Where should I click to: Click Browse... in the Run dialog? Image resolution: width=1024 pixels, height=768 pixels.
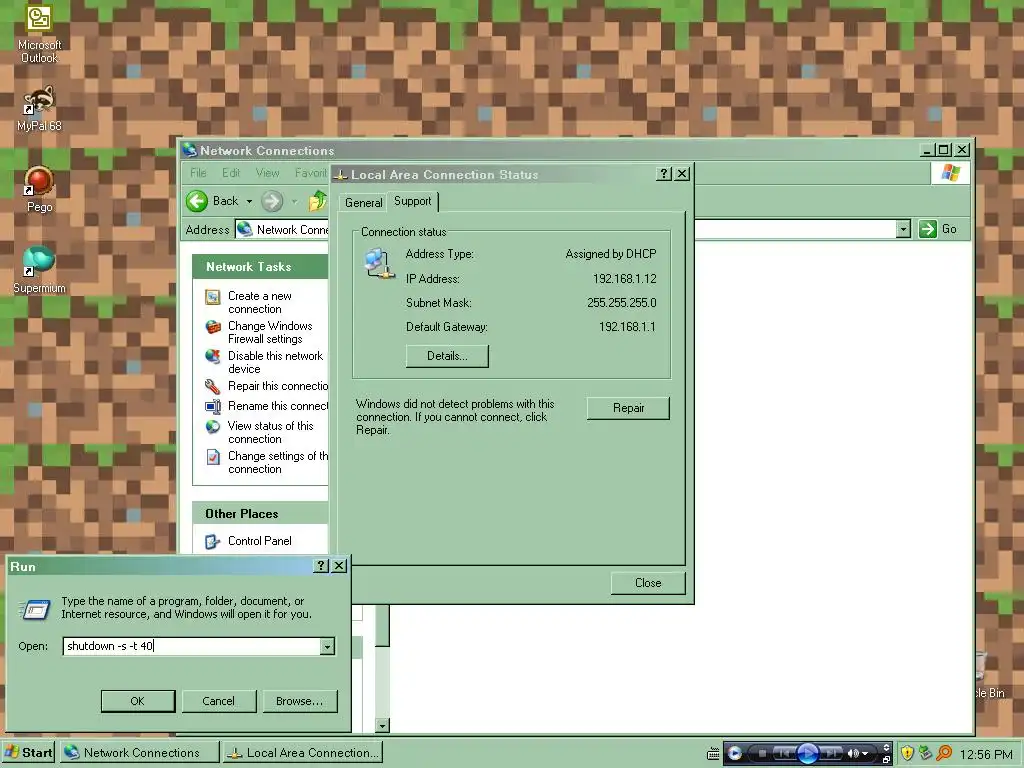tap(299, 701)
